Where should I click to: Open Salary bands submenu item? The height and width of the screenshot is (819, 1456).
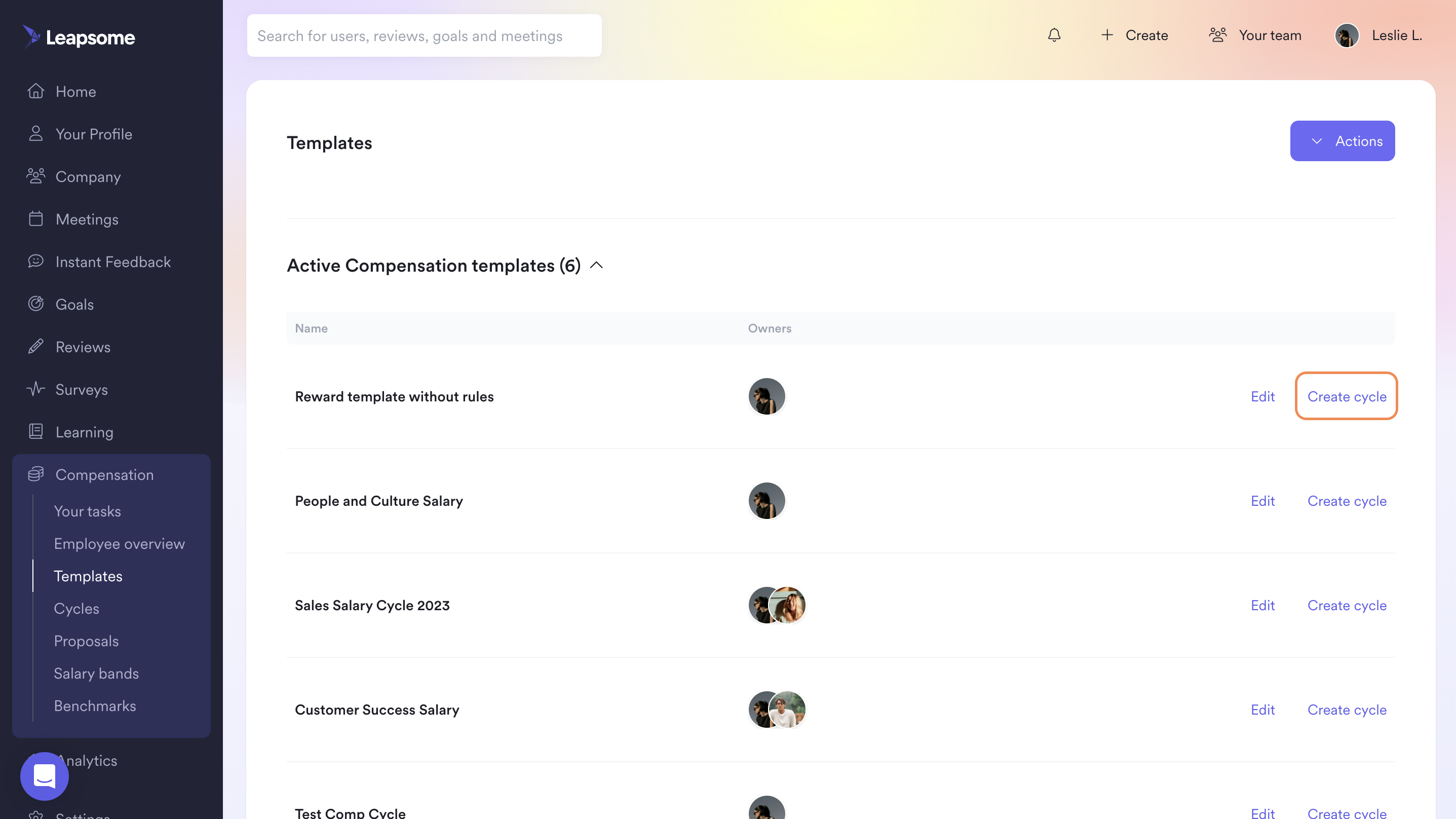point(96,673)
